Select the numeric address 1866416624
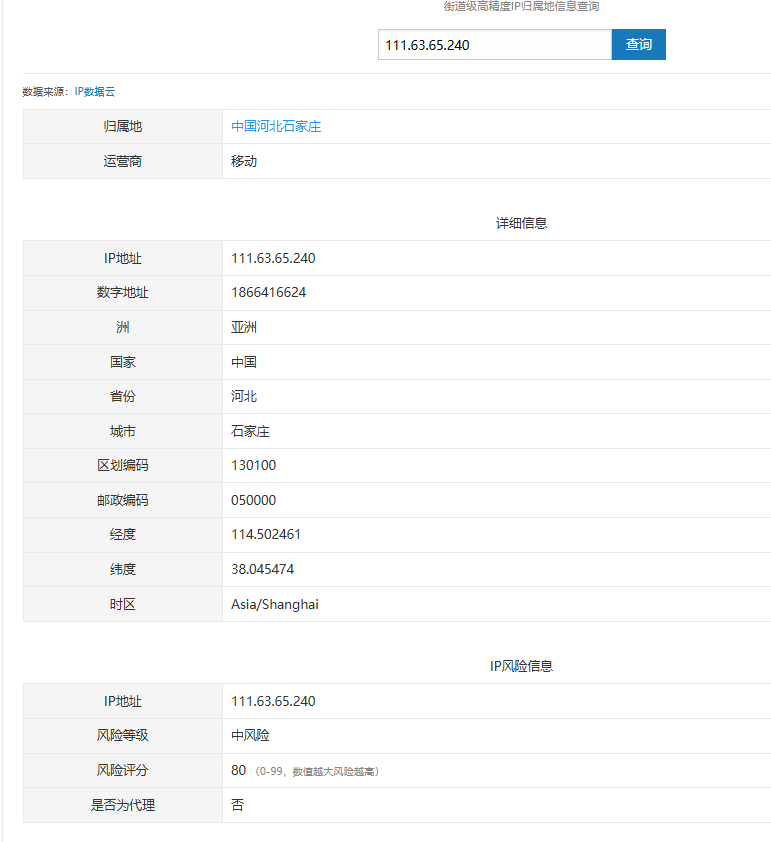The height and width of the screenshot is (842, 771). 268,293
